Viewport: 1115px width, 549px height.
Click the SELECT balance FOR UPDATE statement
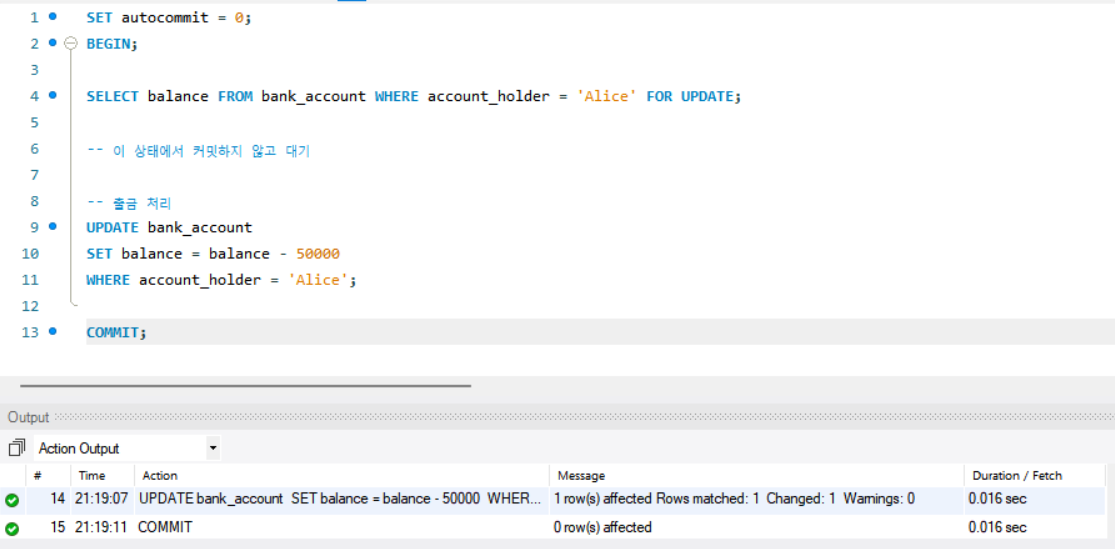coord(413,96)
